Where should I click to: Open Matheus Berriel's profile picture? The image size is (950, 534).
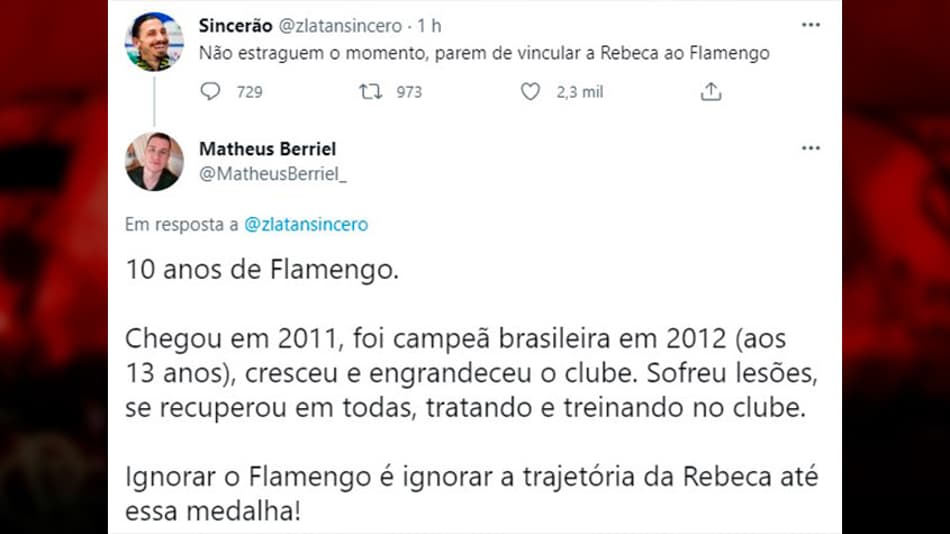[x=154, y=161]
